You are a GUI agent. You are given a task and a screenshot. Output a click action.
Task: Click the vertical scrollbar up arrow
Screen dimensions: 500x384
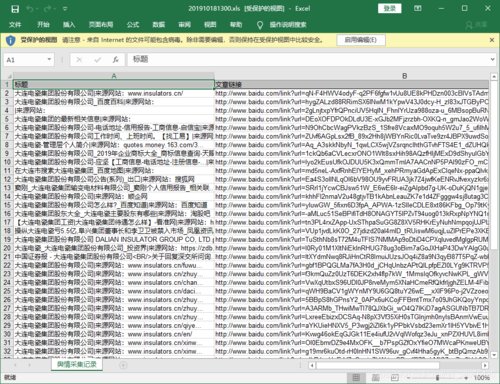[x=494, y=77]
